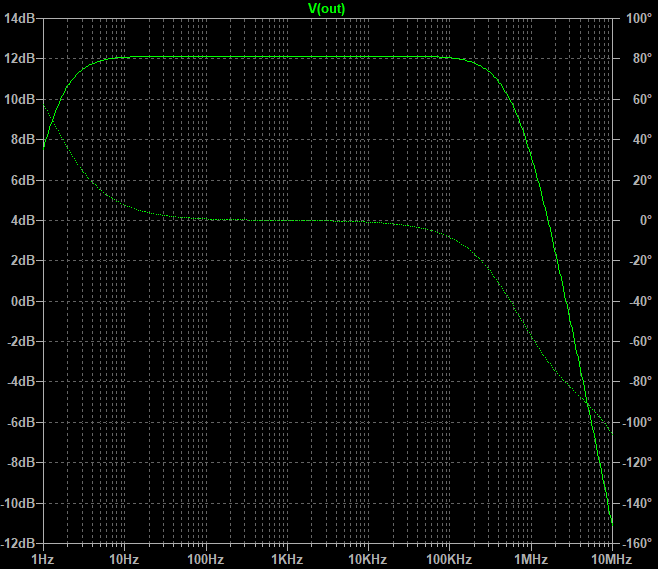Click the 100° phase axis label
658x569 pixels.
coord(639,18)
